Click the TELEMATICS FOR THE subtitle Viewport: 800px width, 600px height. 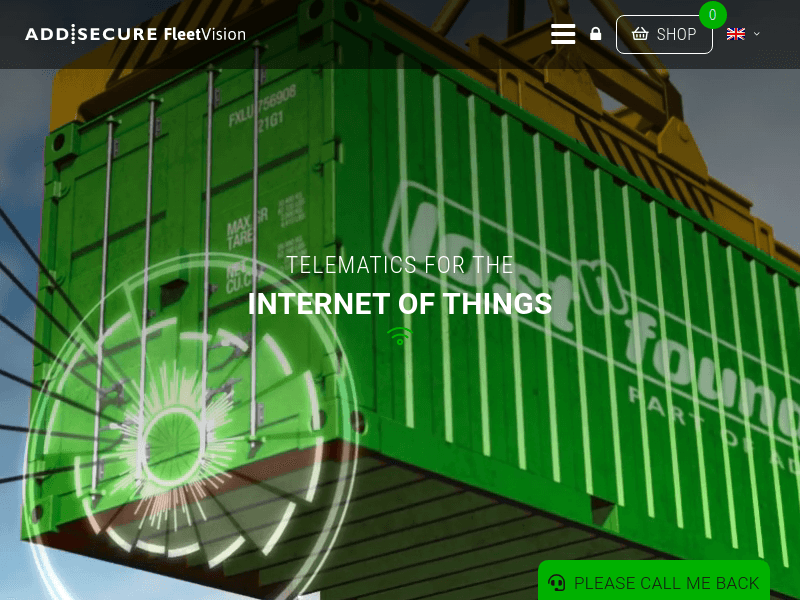point(399,265)
